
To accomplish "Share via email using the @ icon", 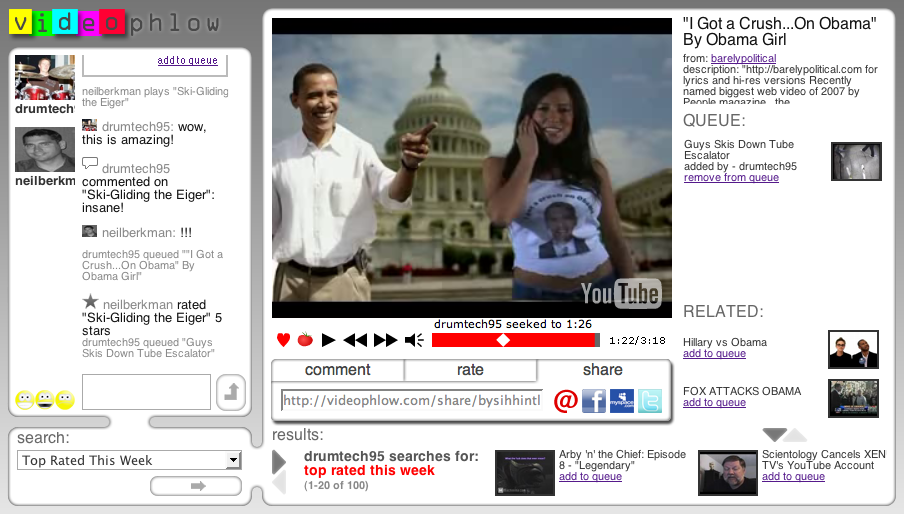I will click(x=566, y=400).
